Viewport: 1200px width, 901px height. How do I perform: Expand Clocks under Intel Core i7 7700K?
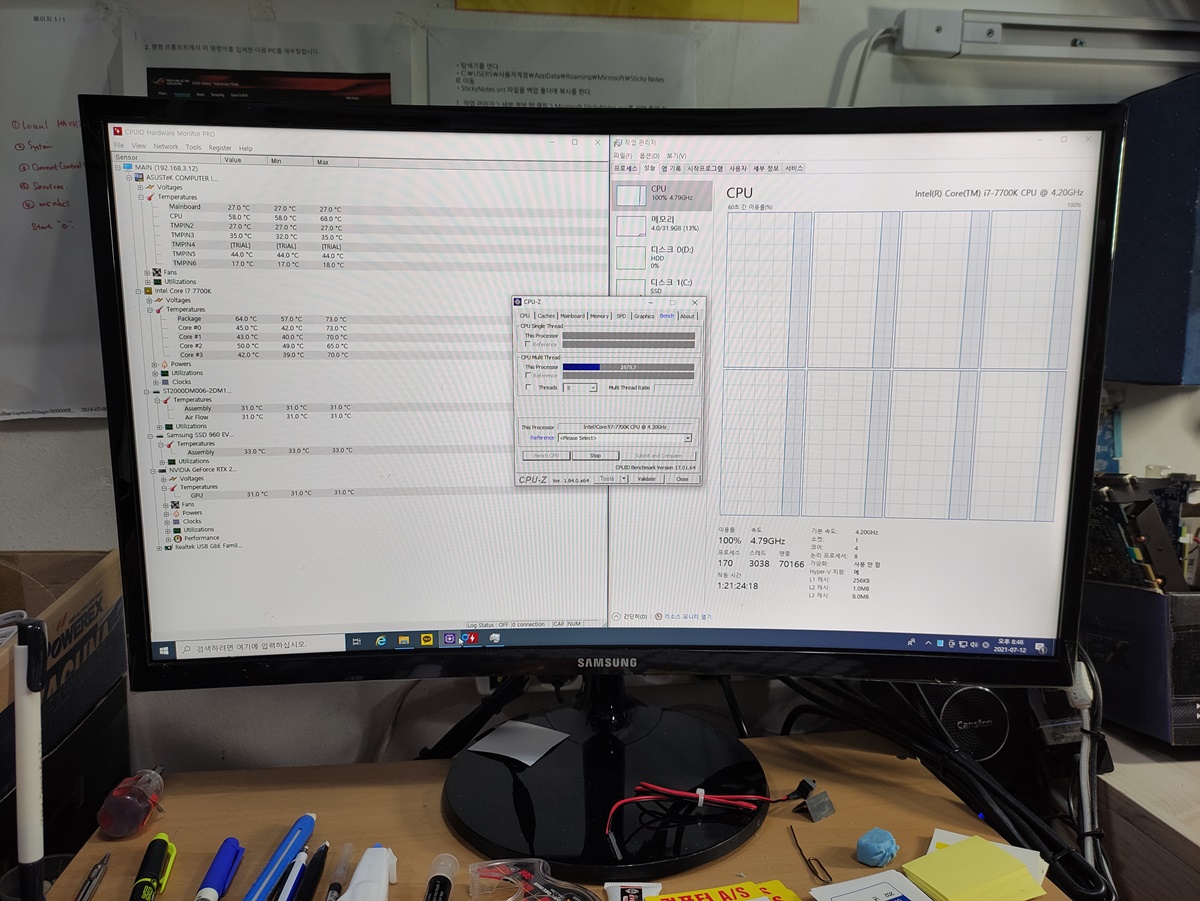tap(155, 382)
